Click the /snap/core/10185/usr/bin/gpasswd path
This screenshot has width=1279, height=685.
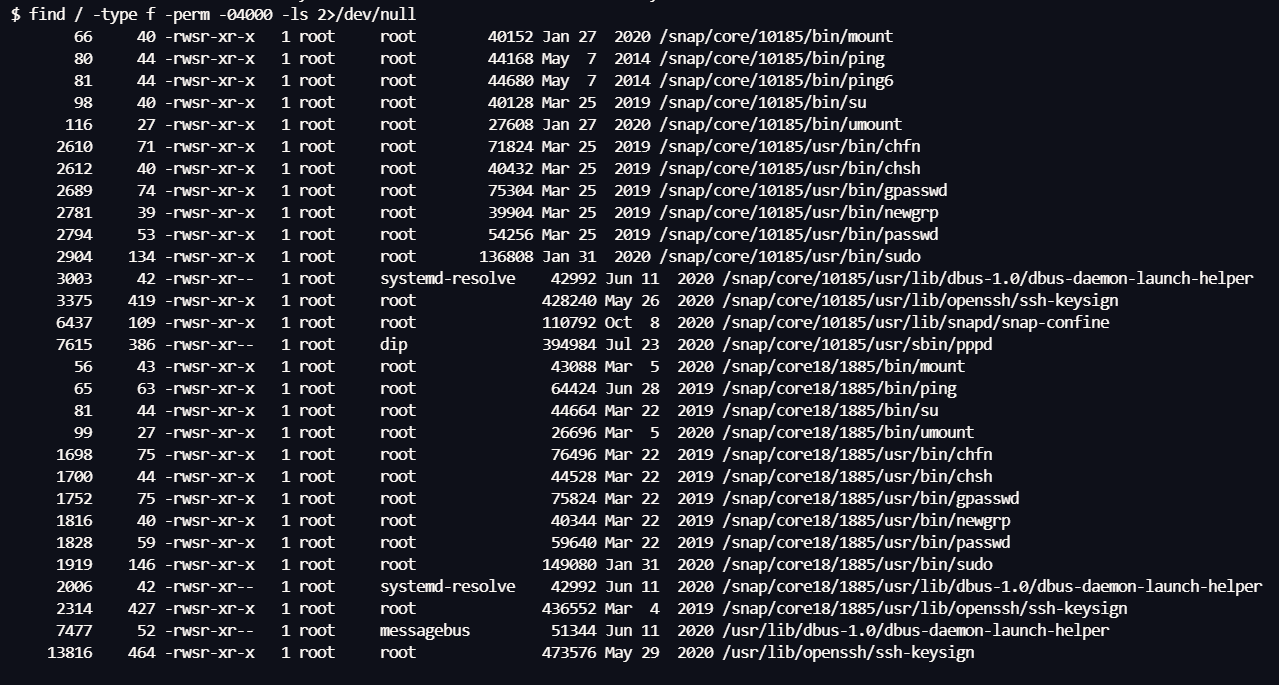(803, 191)
